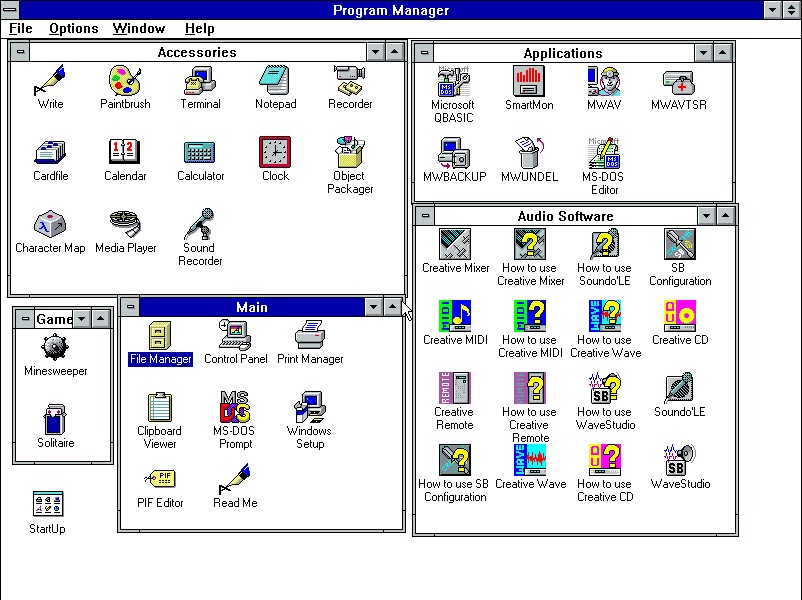Select the Creative Mixer icon

tap(455, 245)
